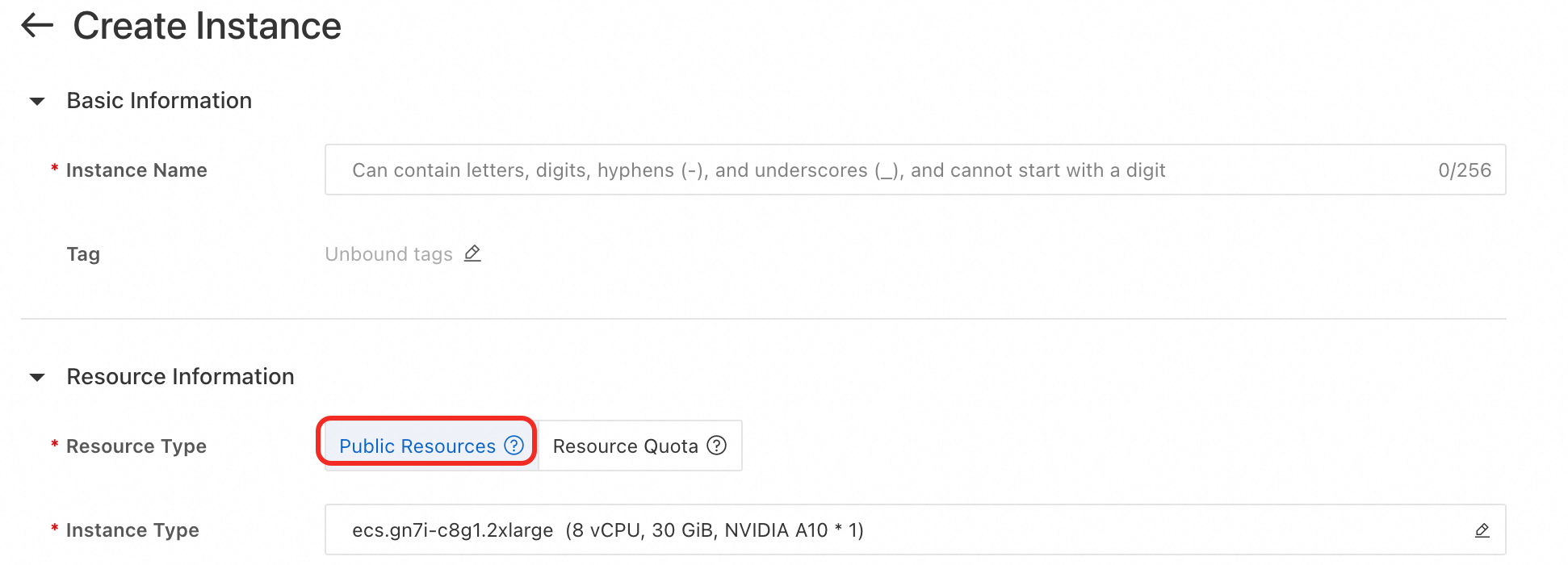Click the back arrow beside Create Instance

point(37,26)
